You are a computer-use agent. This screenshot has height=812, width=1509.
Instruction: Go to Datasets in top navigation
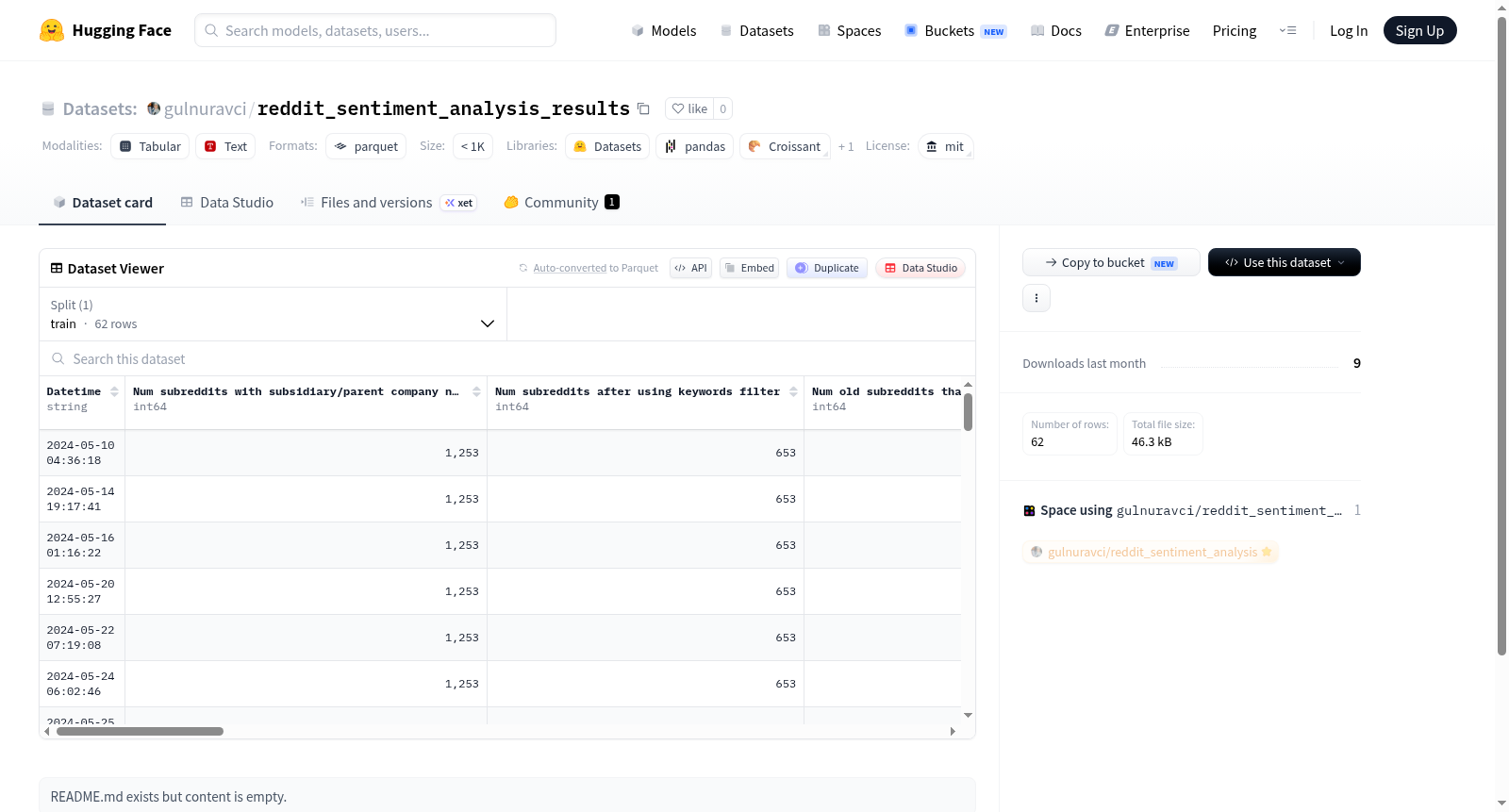tap(756, 30)
